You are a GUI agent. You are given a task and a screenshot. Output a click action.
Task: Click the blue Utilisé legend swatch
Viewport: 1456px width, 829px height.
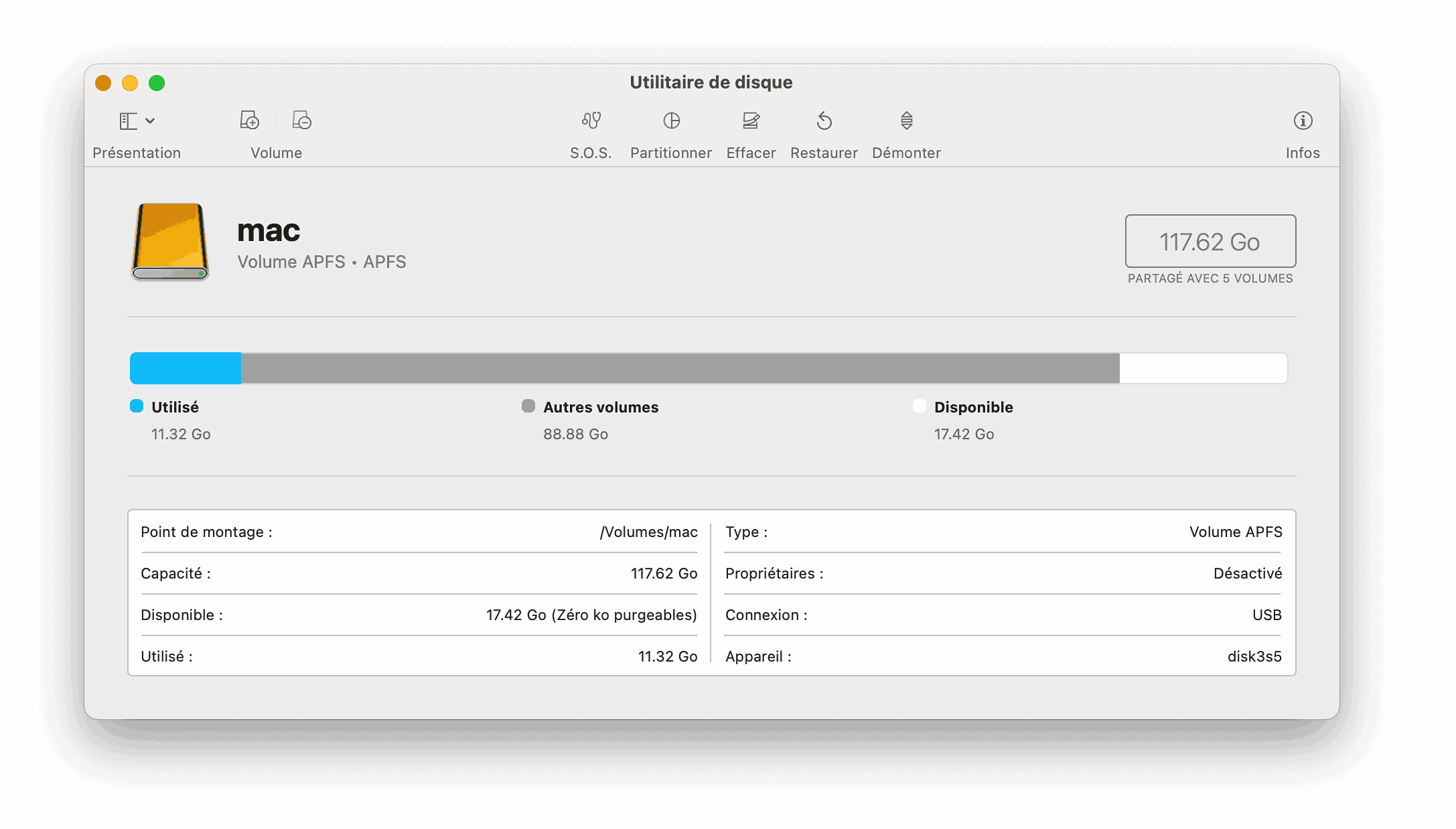click(x=137, y=406)
